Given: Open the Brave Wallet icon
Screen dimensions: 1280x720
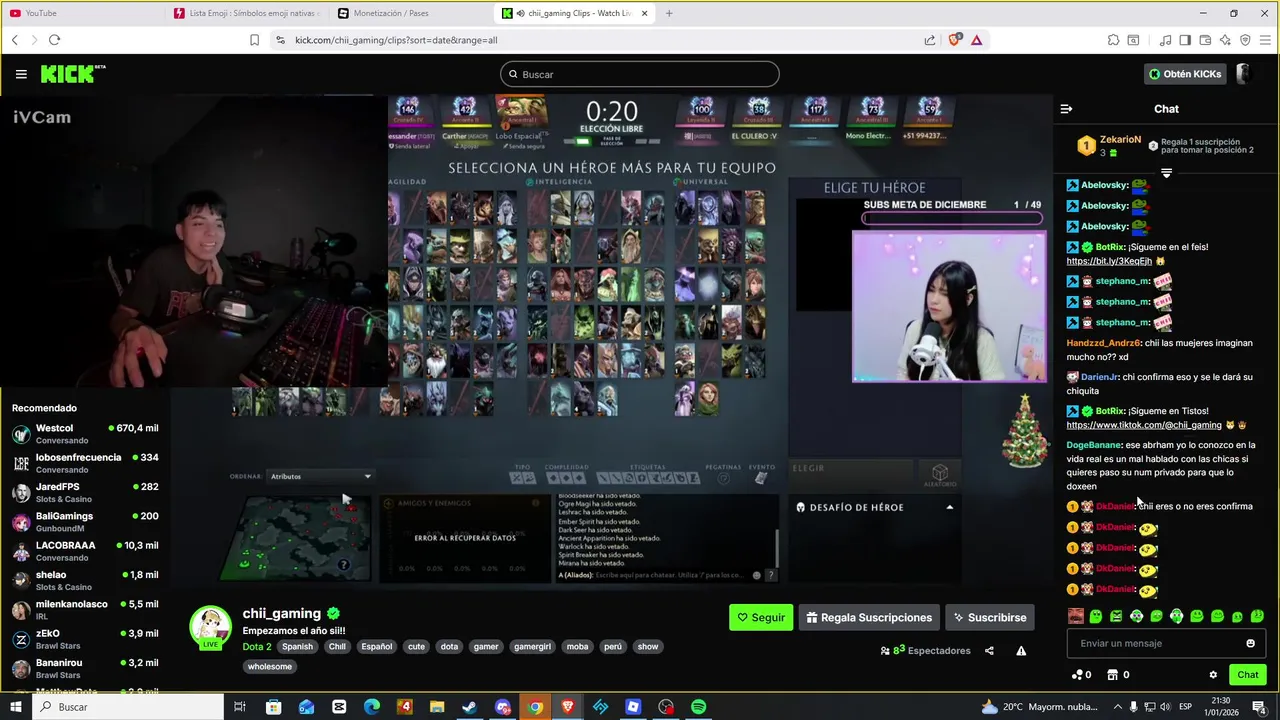Looking at the screenshot, I should 1205,40.
